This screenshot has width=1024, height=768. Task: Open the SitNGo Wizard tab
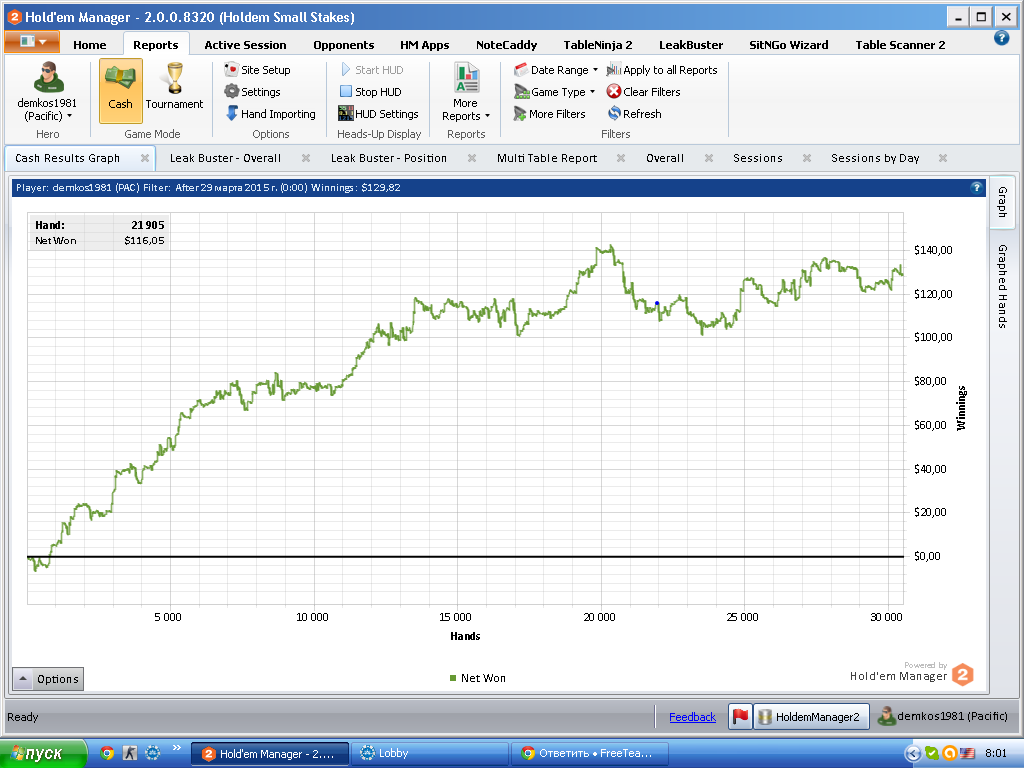point(788,45)
